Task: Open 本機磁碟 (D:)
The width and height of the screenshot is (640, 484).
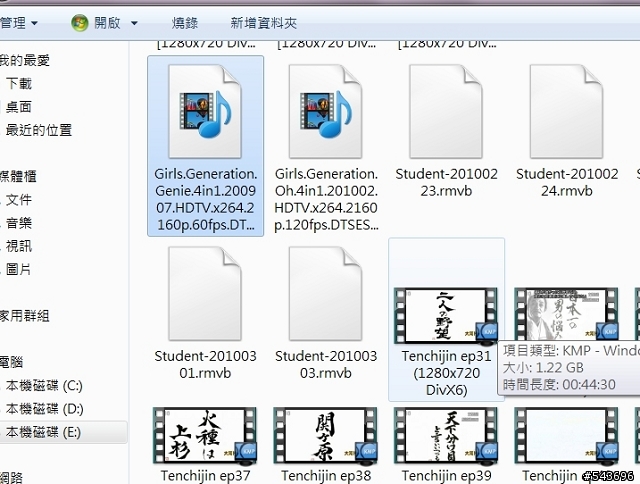Action: [44, 409]
